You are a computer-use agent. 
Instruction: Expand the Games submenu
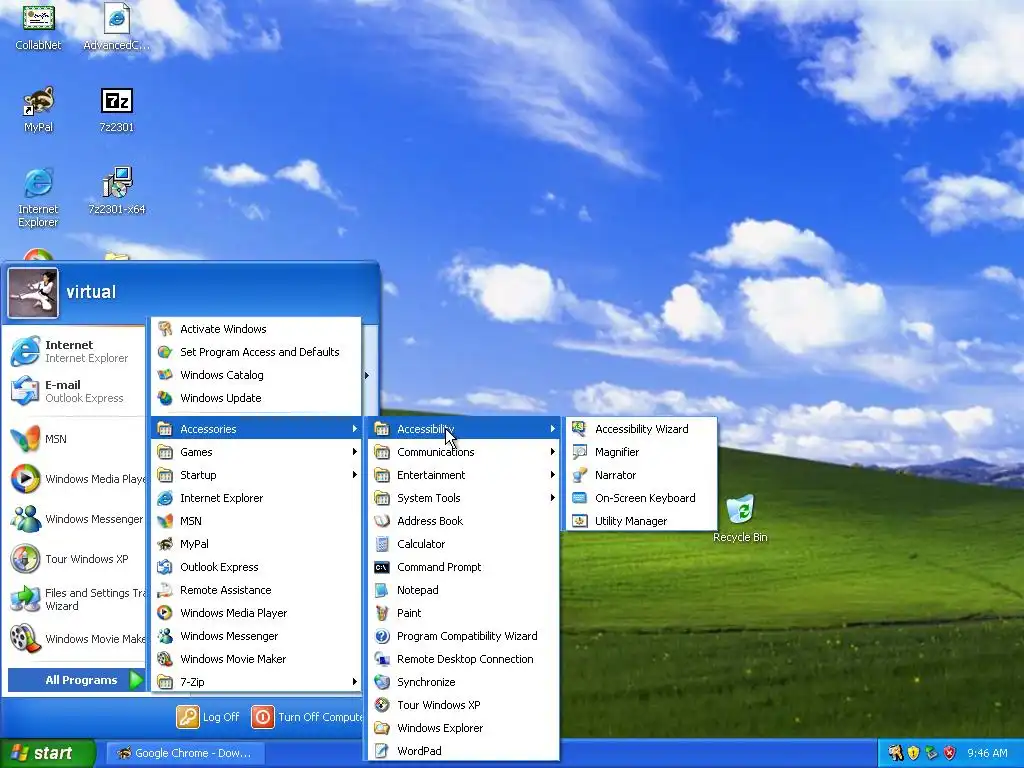coord(256,452)
